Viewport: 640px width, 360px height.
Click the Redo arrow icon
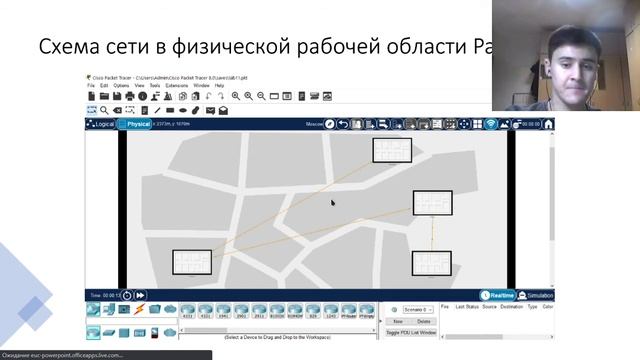tap(221, 96)
